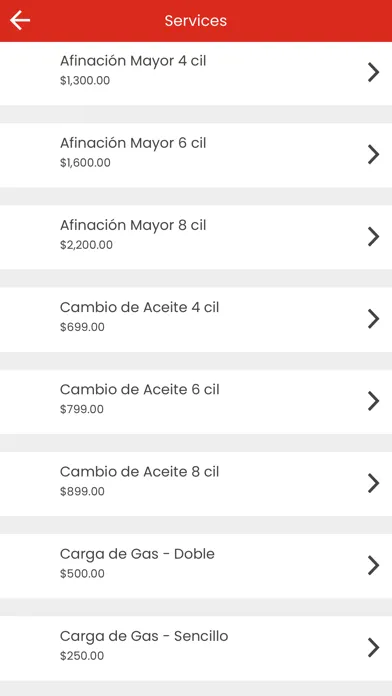Open chevron for Afinación Mayor 4 cil
Viewport: 392px width, 696px height.
pos(373,72)
